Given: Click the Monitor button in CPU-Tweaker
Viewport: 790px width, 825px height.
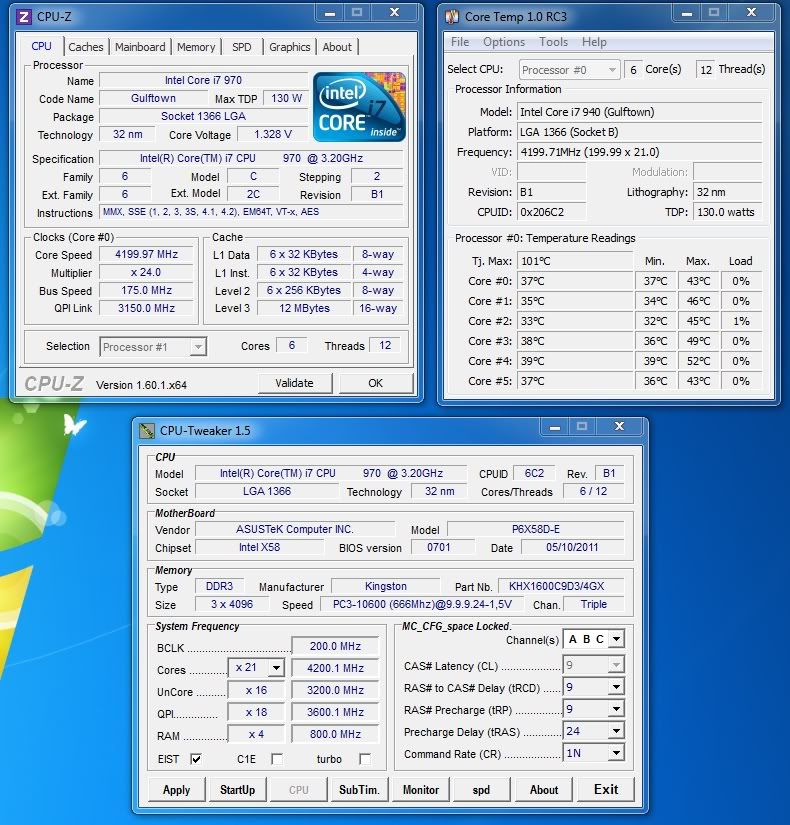Looking at the screenshot, I should tap(421, 790).
